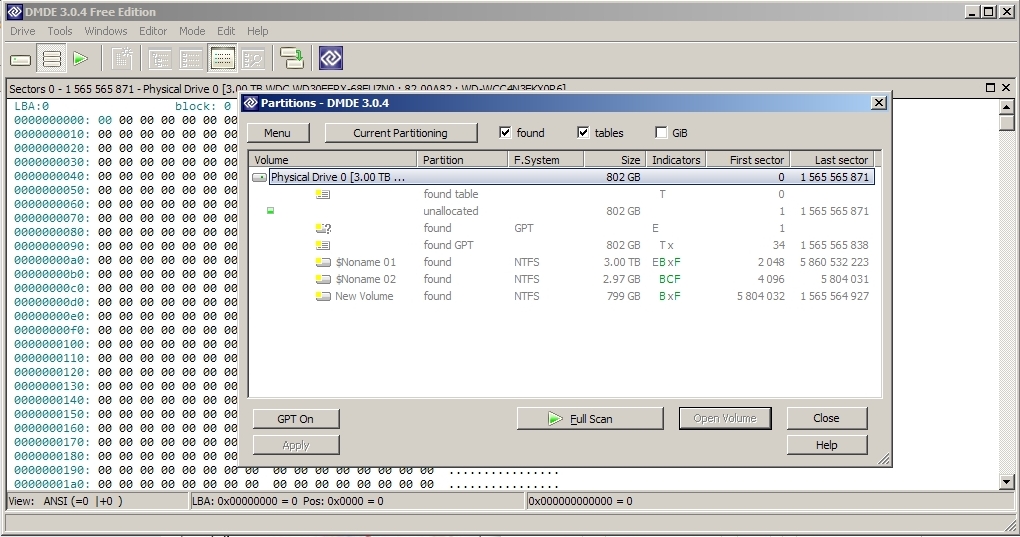The width and height of the screenshot is (1020, 537).
Task: Click the found GPT table row icon
Action: pyautogui.click(x=323, y=245)
